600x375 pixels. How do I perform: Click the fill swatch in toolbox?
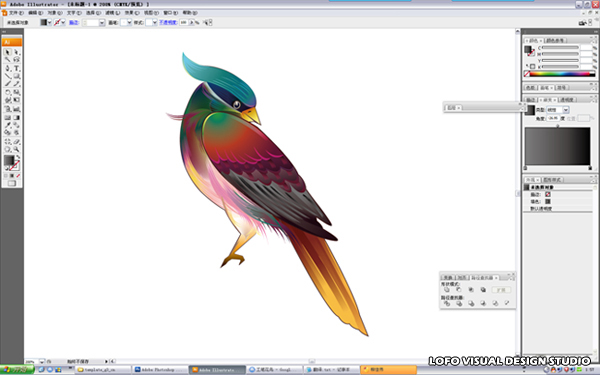coord(8,160)
